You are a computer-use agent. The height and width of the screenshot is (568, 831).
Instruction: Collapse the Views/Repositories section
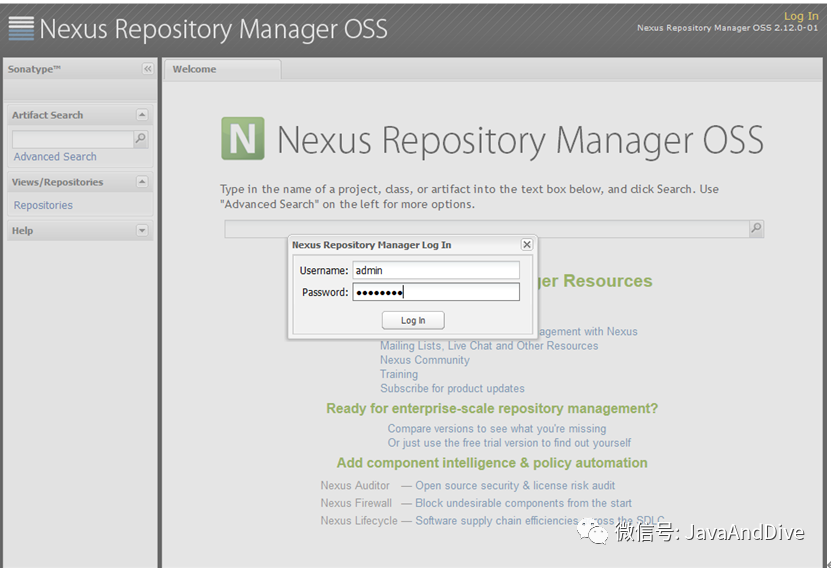[142, 182]
